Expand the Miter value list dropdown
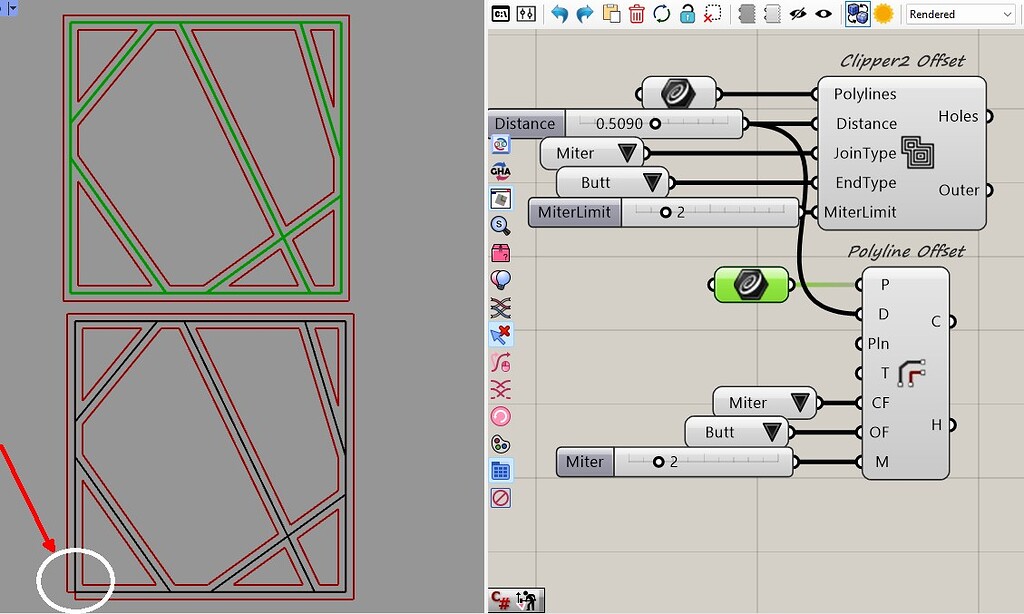This screenshot has height=614, width=1024. (626, 153)
